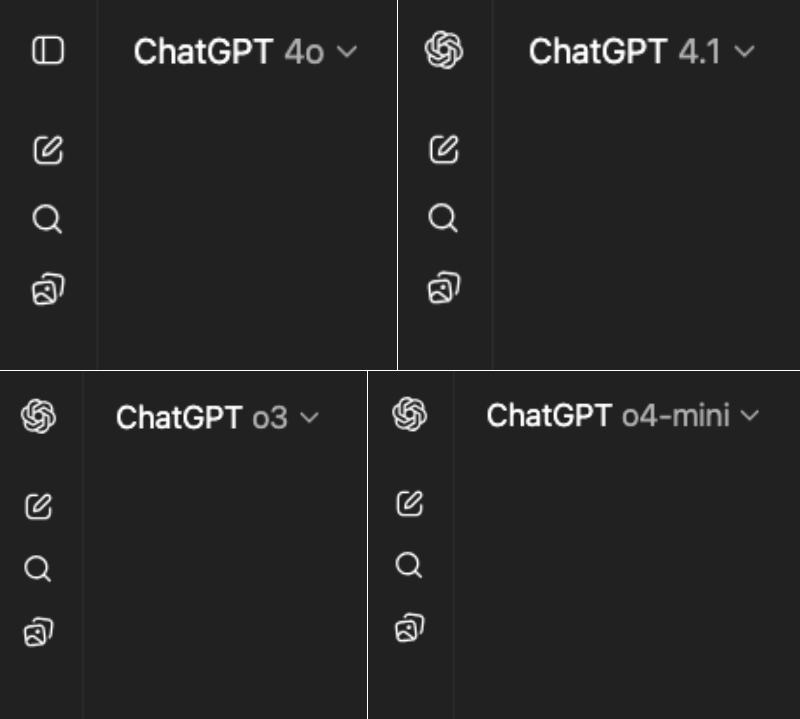
Task: Open the ChatGPT 4o model dropdown
Action: point(245,52)
